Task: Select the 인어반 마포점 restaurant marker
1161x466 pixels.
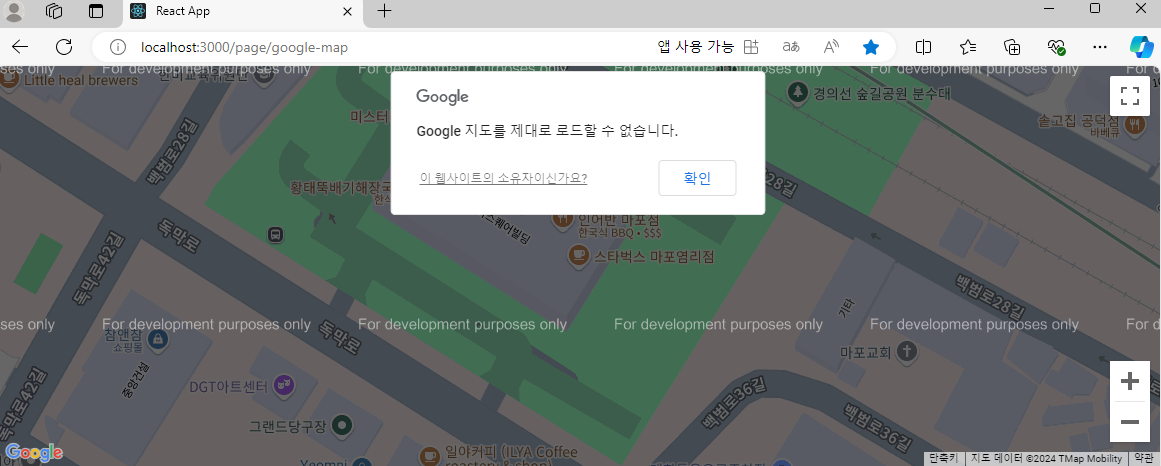Action: point(563,219)
